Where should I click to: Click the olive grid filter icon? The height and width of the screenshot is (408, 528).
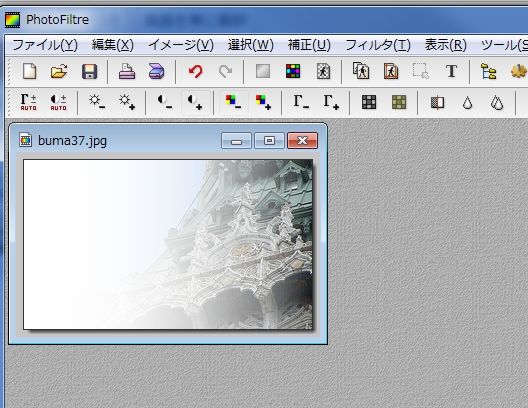coord(399,102)
